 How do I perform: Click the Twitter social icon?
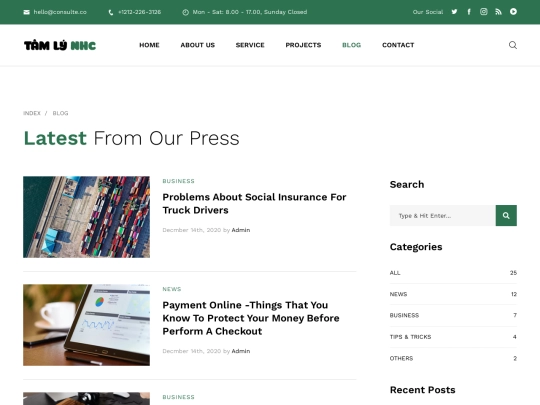click(454, 12)
